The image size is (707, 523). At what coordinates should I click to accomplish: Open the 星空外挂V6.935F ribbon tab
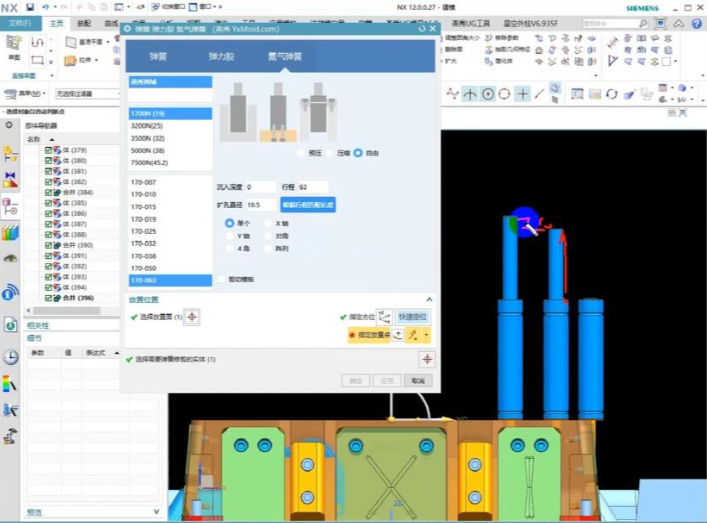[x=531, y=23]
